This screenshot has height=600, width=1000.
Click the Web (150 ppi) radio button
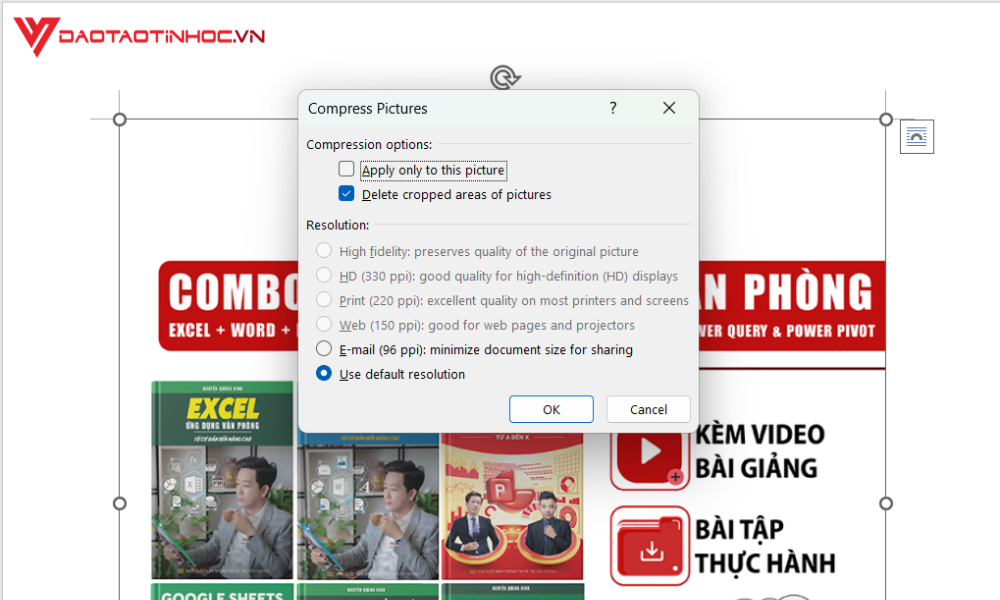[x=324, y=324]
